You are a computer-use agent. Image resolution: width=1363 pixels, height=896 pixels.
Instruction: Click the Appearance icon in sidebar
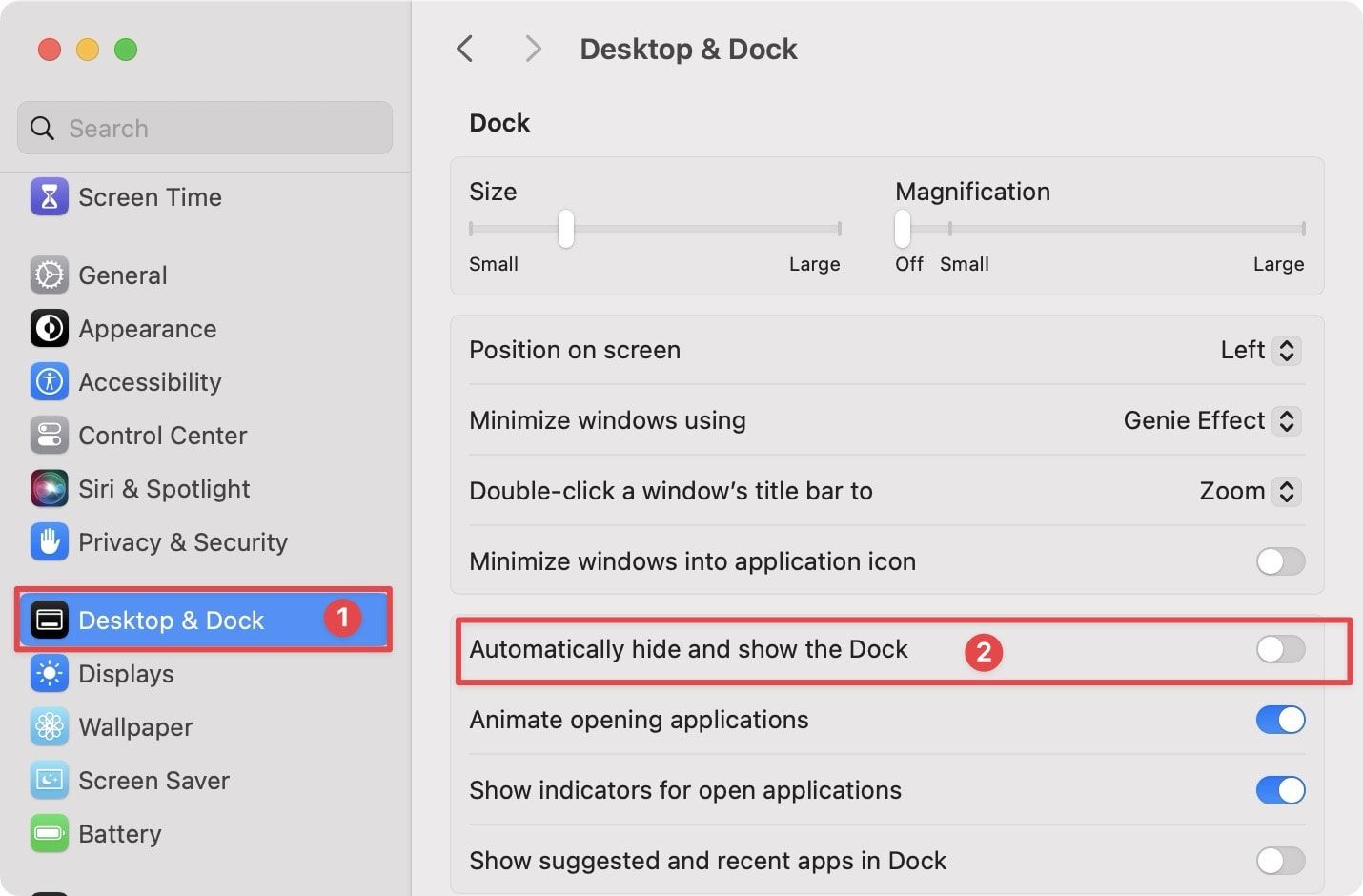click(49, 329)
